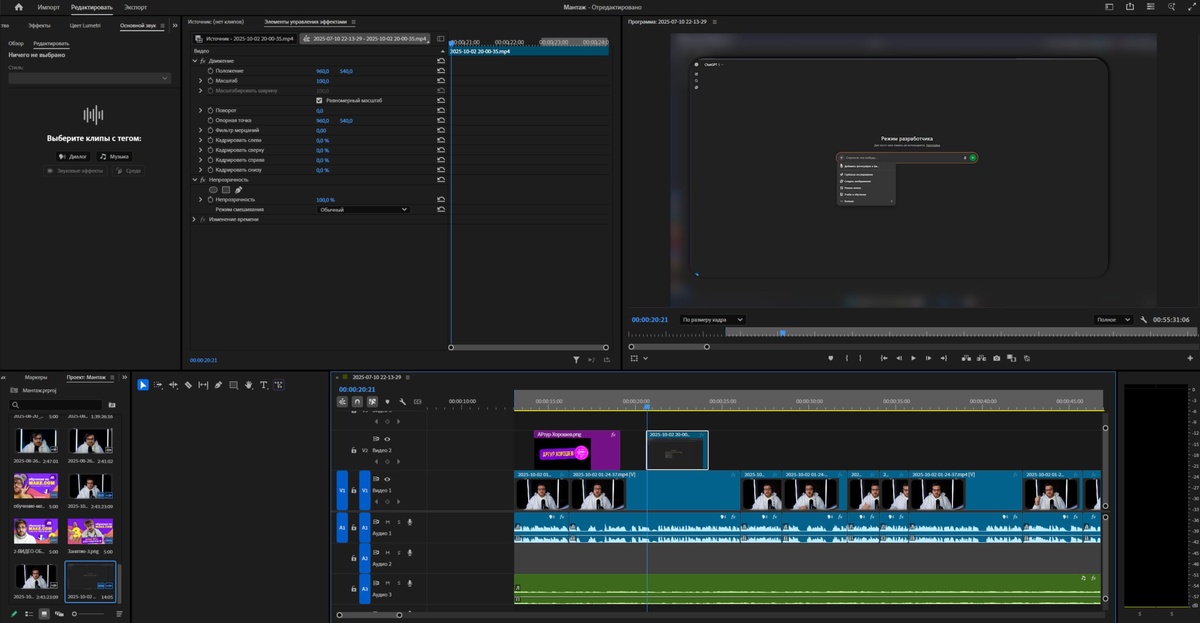
Task: Create four-point rectangle opacity mask
Action: pyautogui.click(x=226, y=189)
